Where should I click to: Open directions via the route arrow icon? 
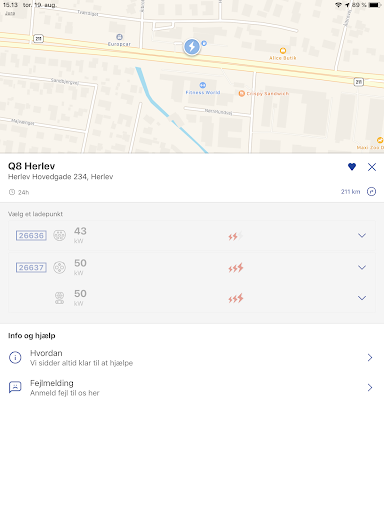[371, 191]
